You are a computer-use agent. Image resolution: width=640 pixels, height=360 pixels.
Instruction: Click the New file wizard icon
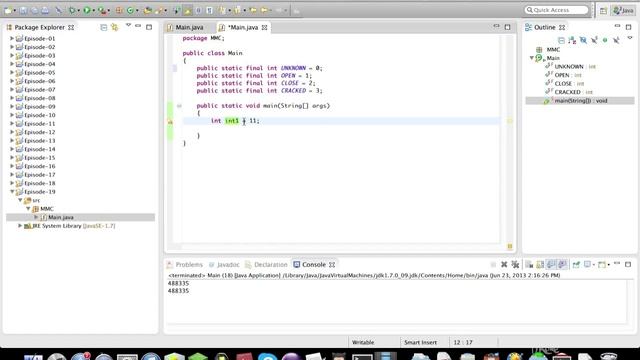pyautogui.click(x=8, y=10)
